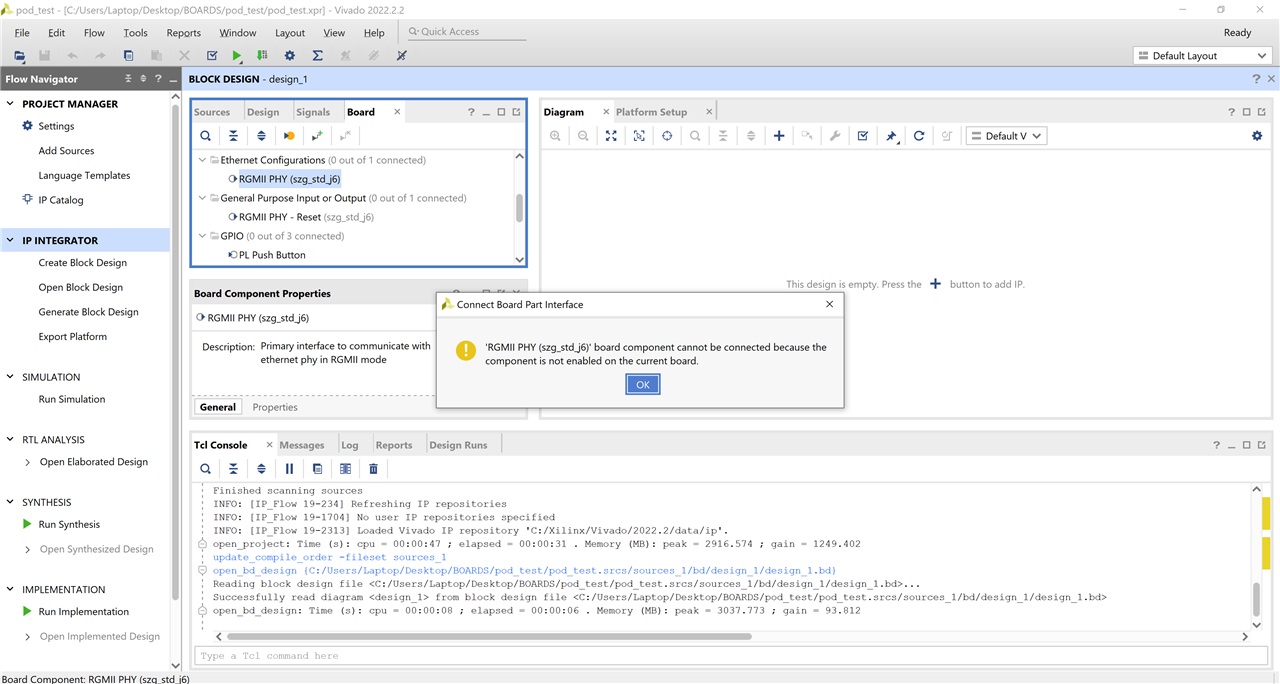
Task: Open the File menu
Action: 22,33
